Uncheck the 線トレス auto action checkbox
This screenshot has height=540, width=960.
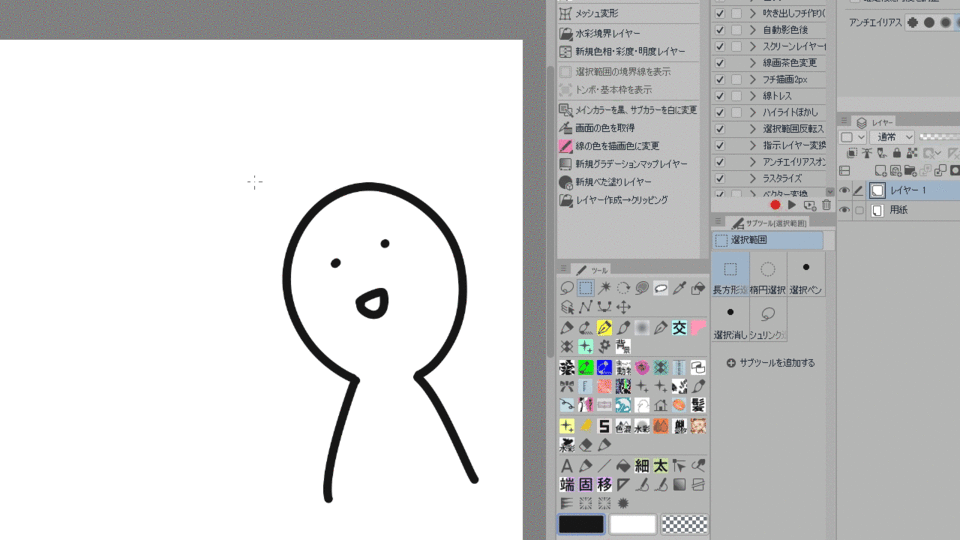[x=720, y=96]
